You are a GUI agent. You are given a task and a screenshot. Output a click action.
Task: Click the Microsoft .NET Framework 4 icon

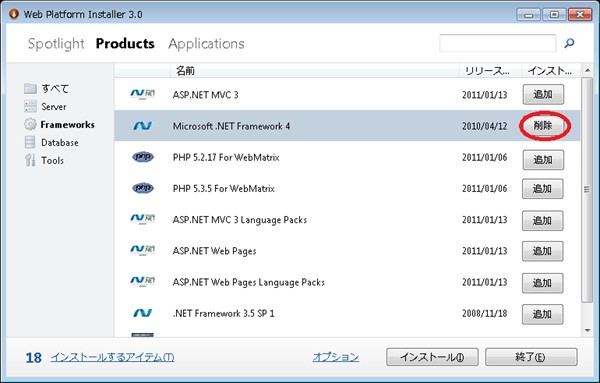pyautogui.click(x=142, y=125)
